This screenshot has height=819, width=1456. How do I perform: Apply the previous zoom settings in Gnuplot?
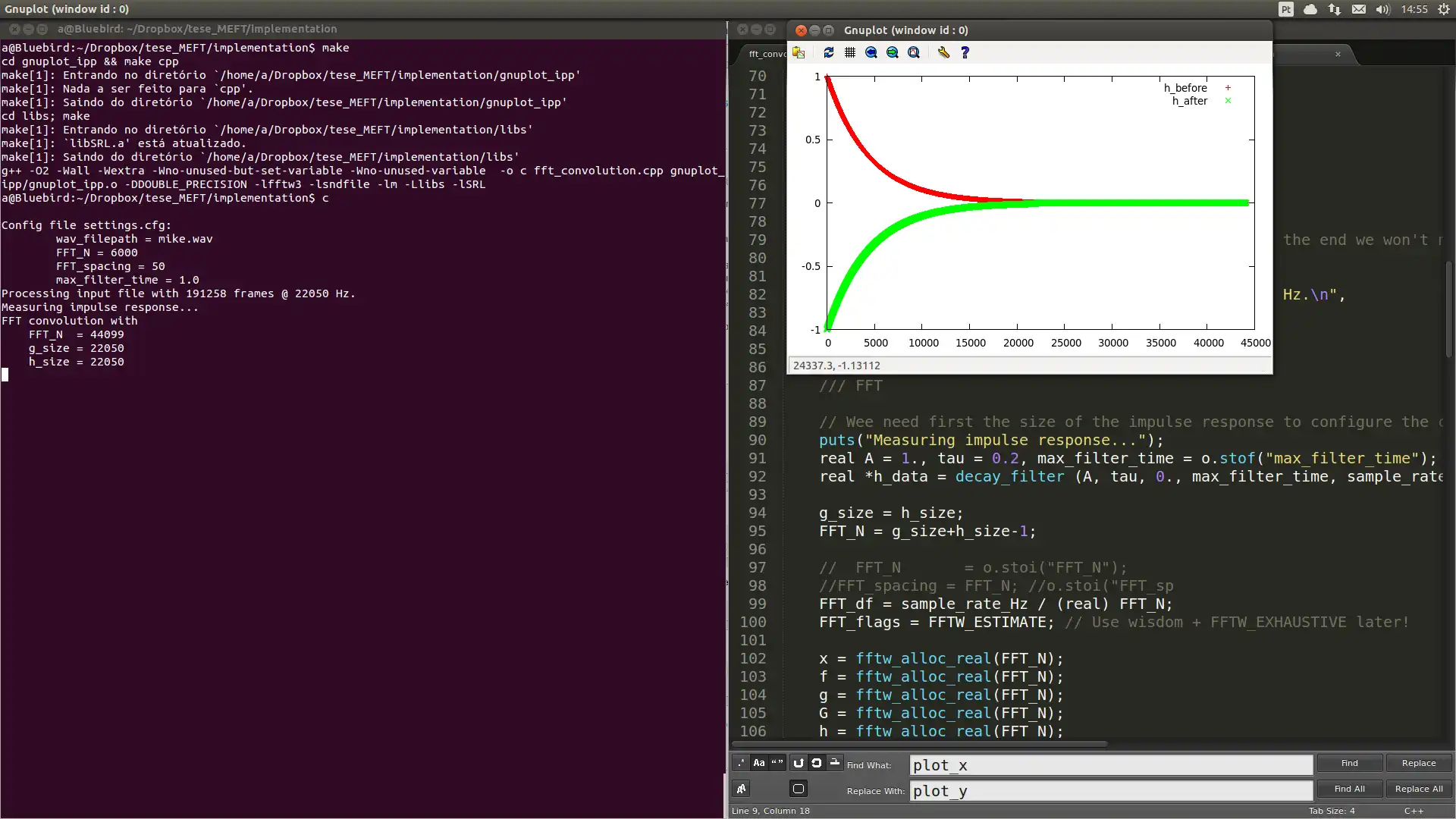(871, 52)
